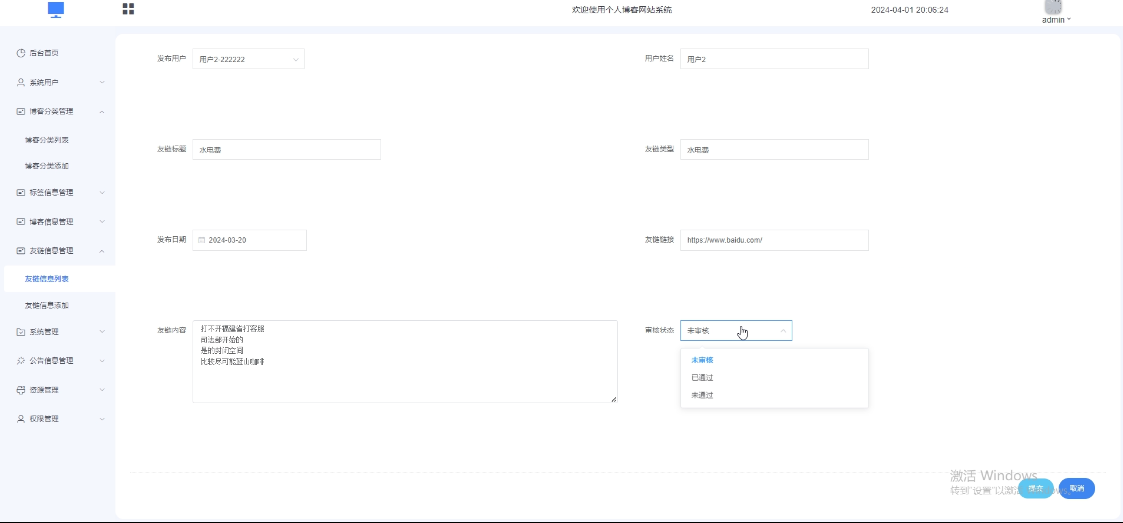Viewport: 1123px width, 523px height.
Task: Select 未通过 option in dropdown list
Action: click(774, 395)
